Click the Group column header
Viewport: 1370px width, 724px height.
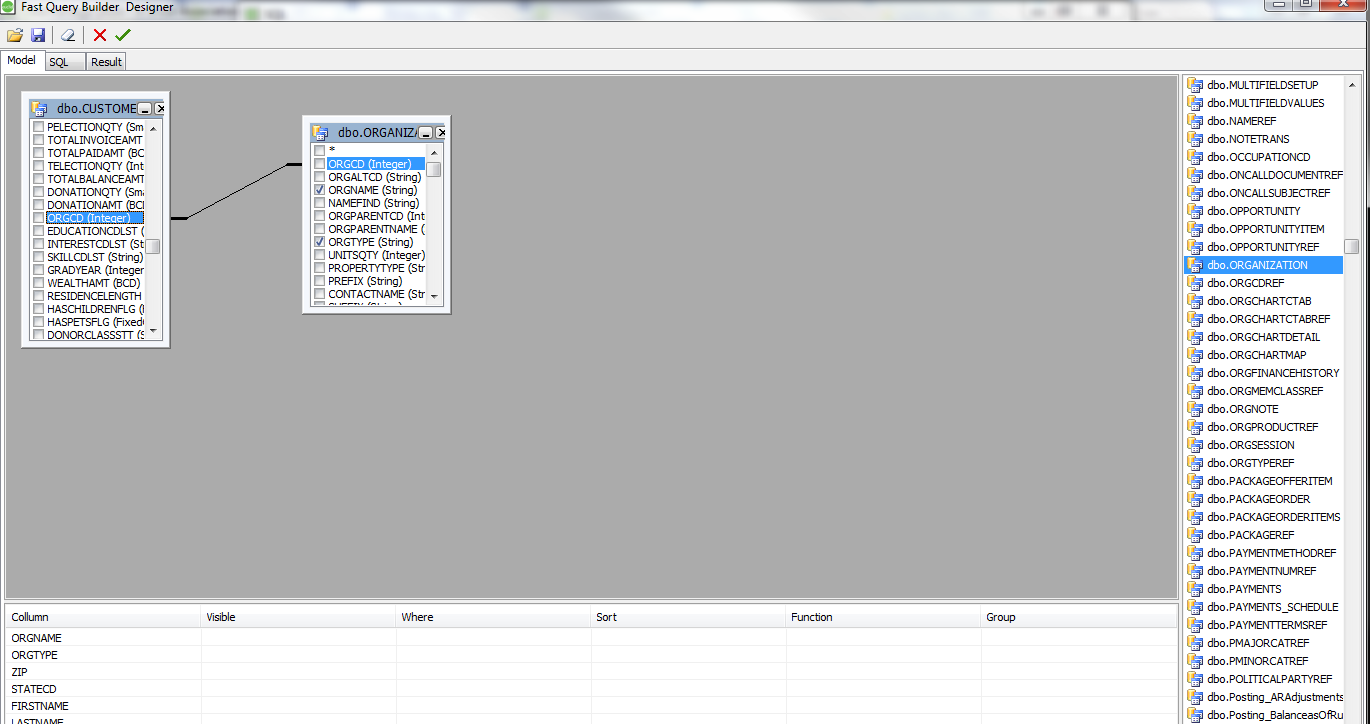1078,617
